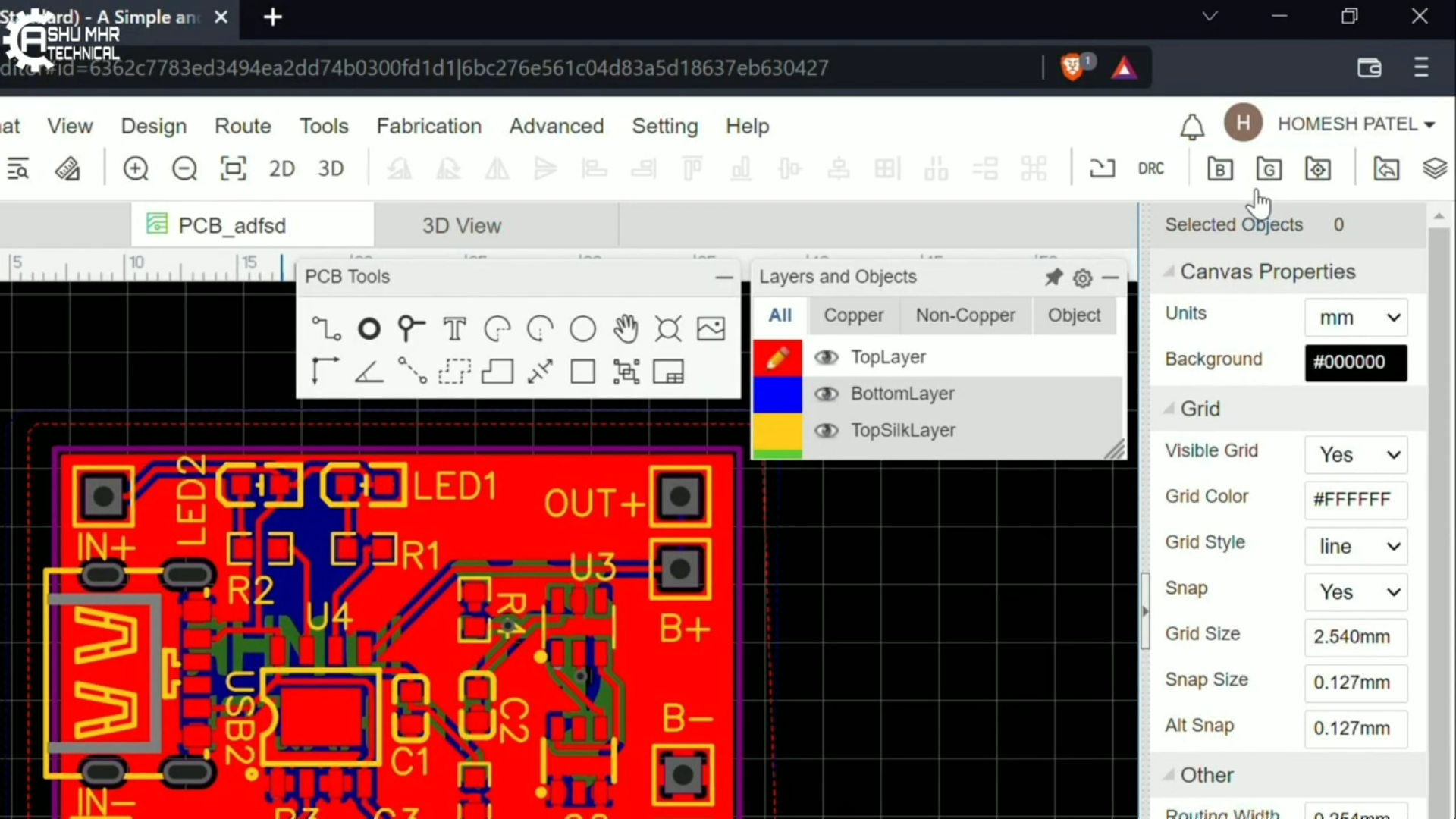Image resolution: width=1456 pixels, height=819 pixels.
Task: Select the Text tool in PCB Tools
Action: pyautogui.click(x=454, y=328)
